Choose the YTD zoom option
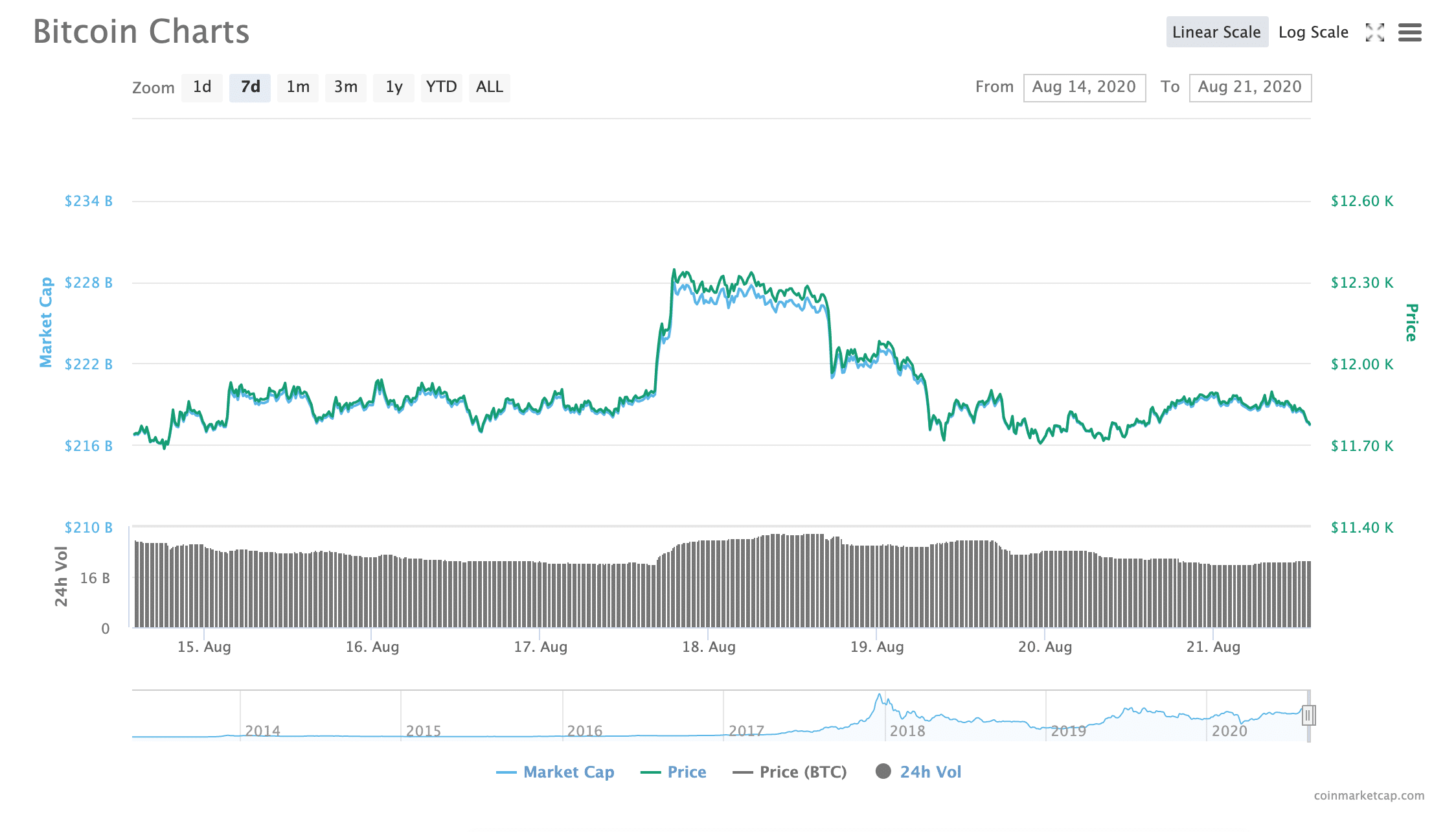The width and height of the screenshot is (1456, 832). 441,87
